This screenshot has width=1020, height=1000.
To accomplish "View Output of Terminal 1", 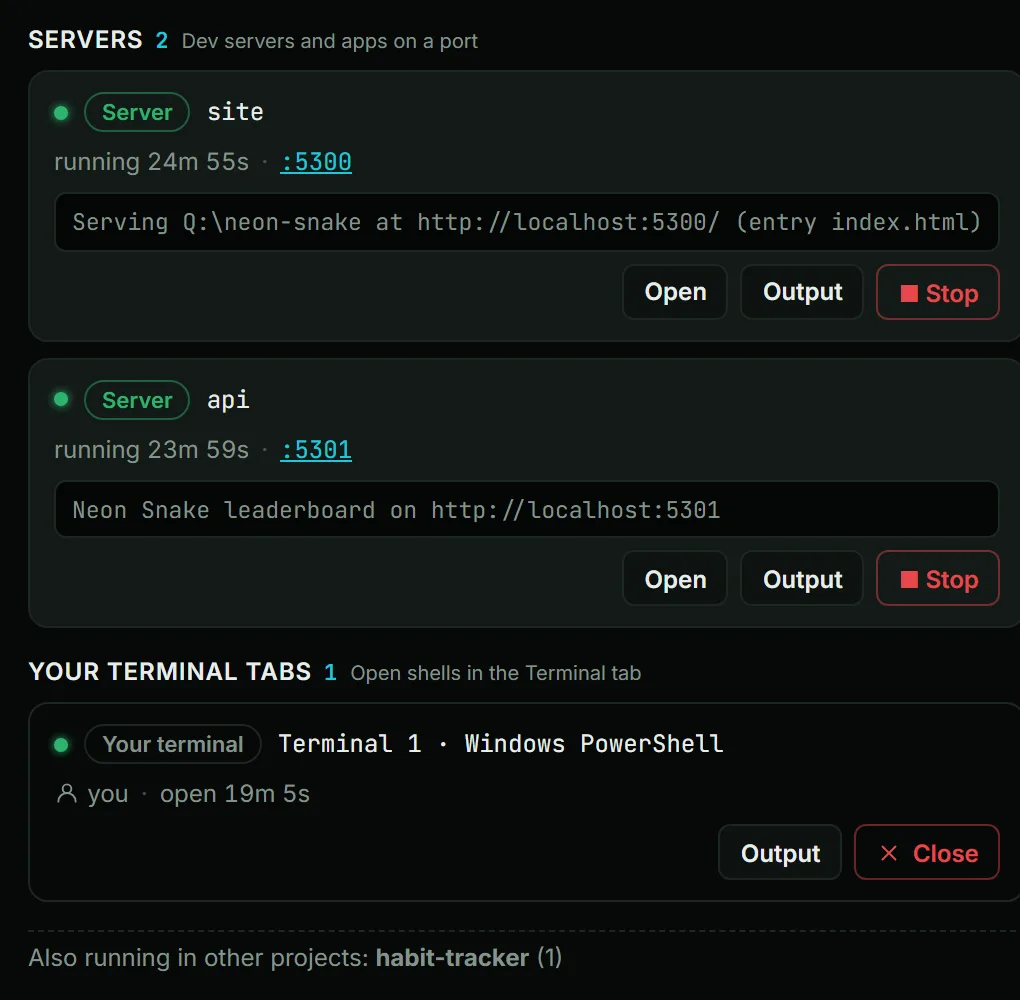I will tap(780, 852).
